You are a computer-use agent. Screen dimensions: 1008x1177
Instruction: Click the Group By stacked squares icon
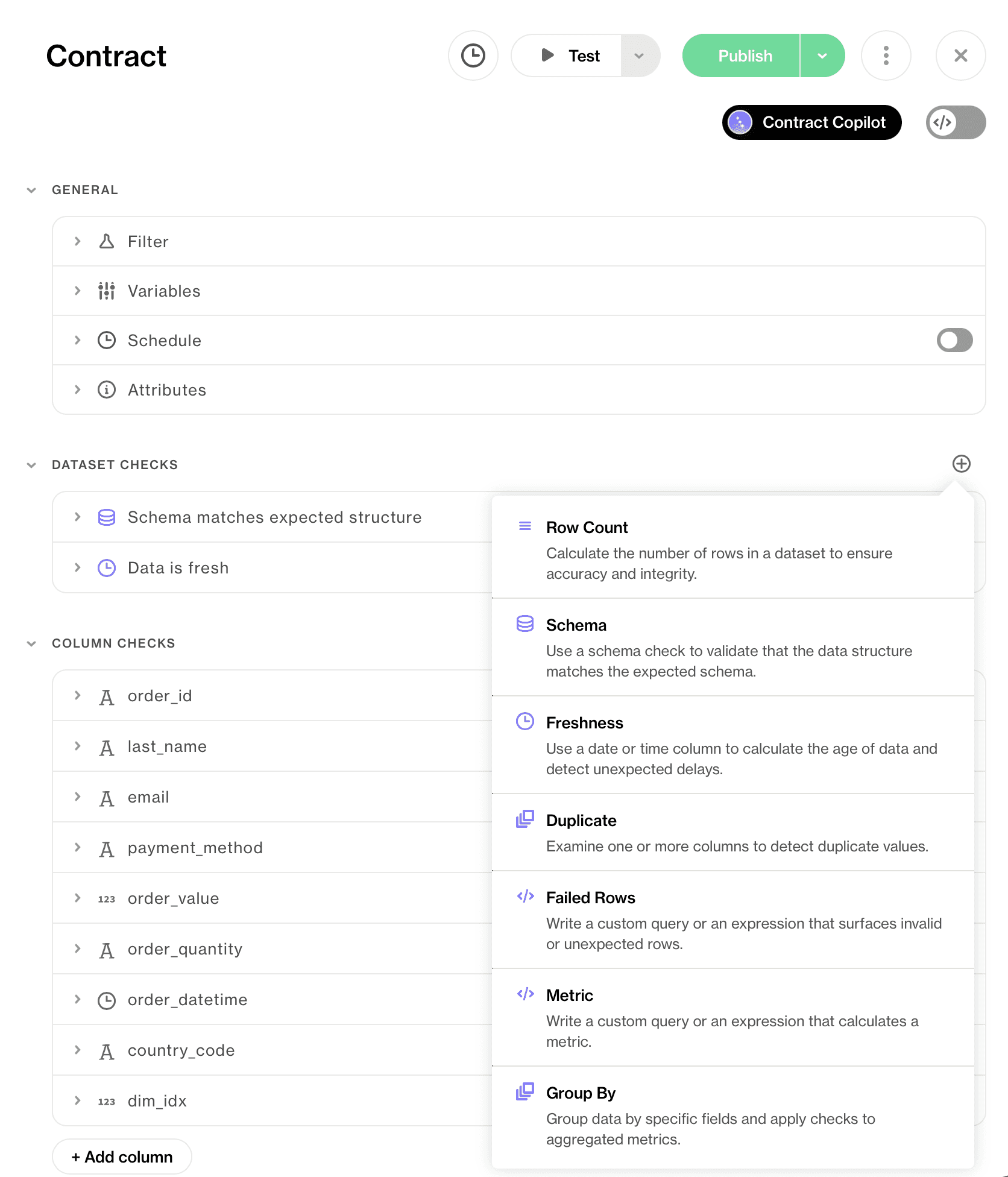[x=525, y=1091]
